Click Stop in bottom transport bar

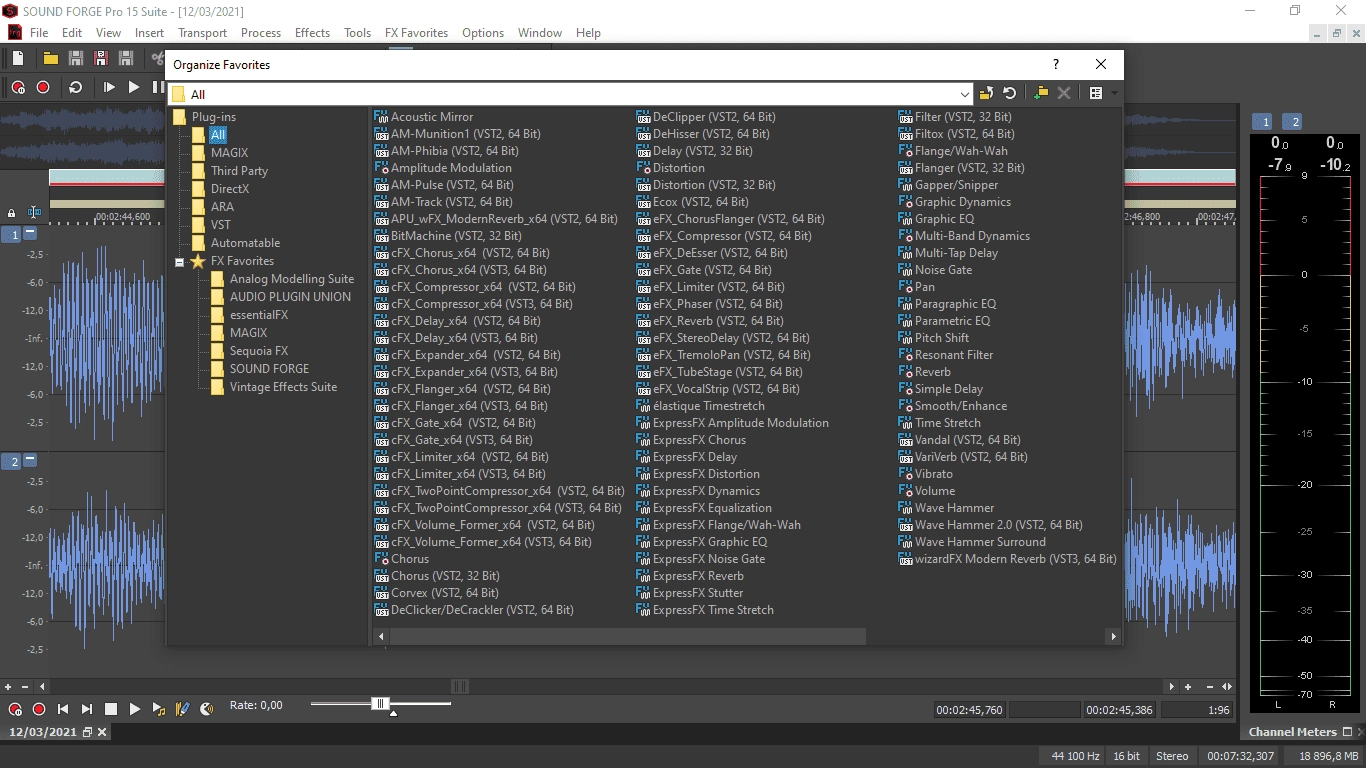[x=111, y=709]
